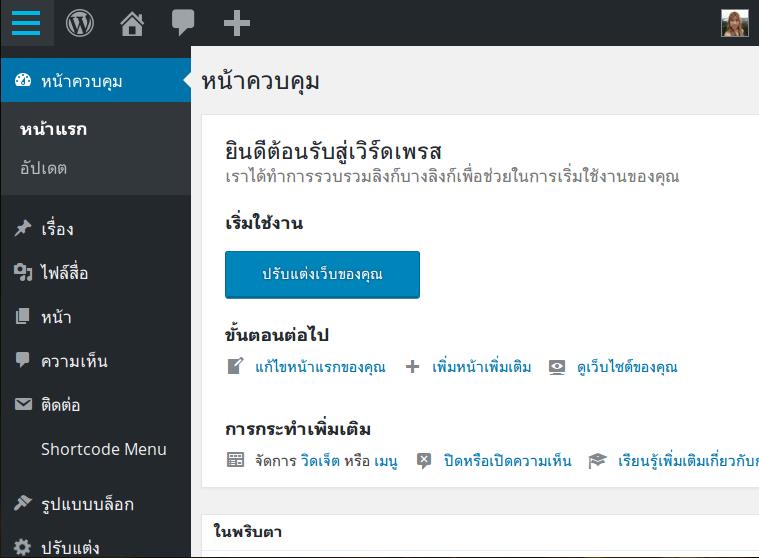
Task: Follow the แก้ไขหน้าแรกของคุณ link
Action: point(320,367)
